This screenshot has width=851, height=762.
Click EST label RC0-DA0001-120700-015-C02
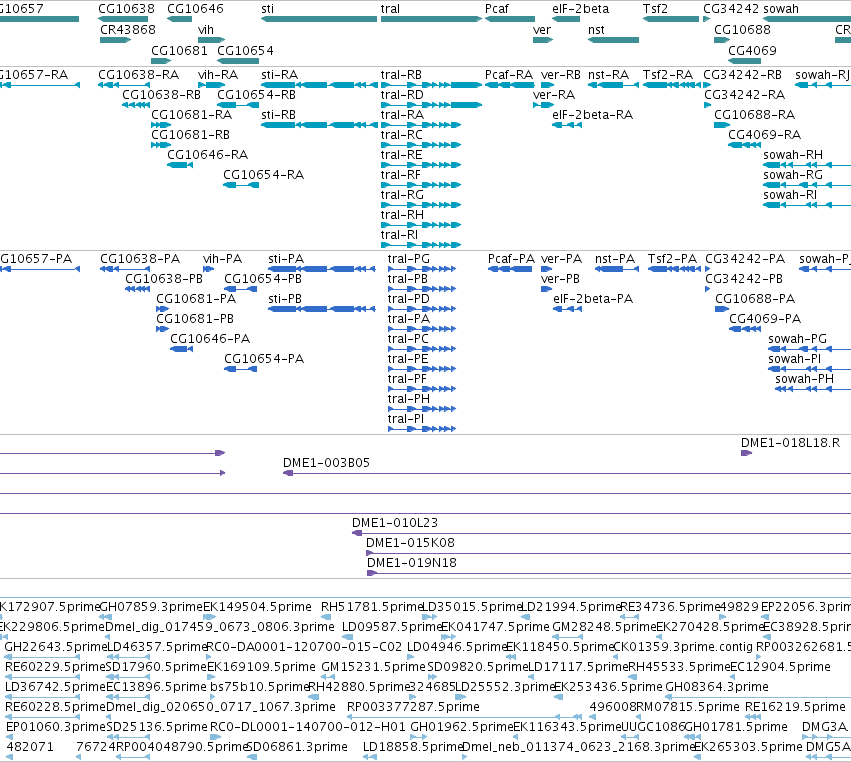305,646
